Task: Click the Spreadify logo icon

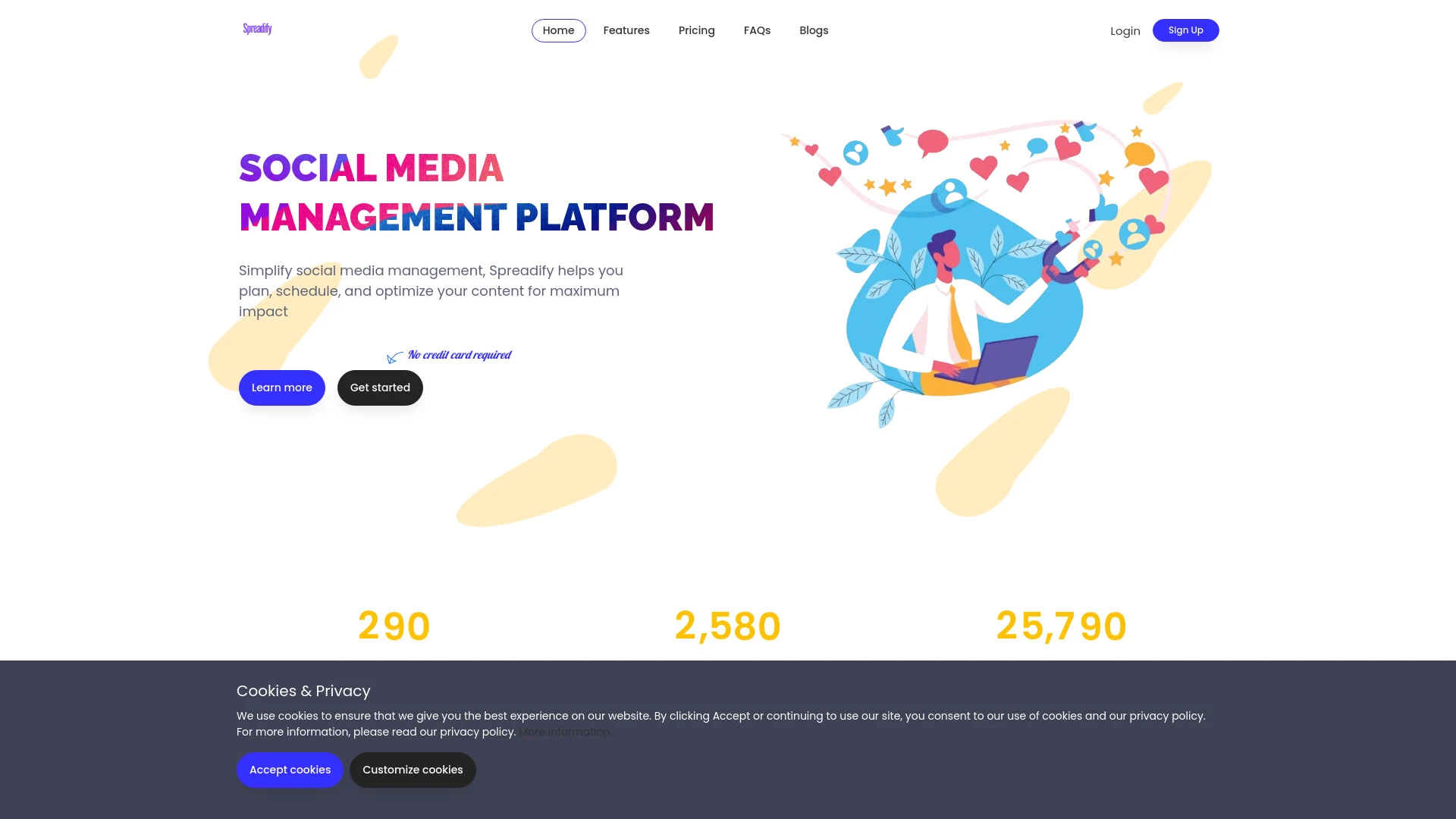Action: [x=256, y=29]
